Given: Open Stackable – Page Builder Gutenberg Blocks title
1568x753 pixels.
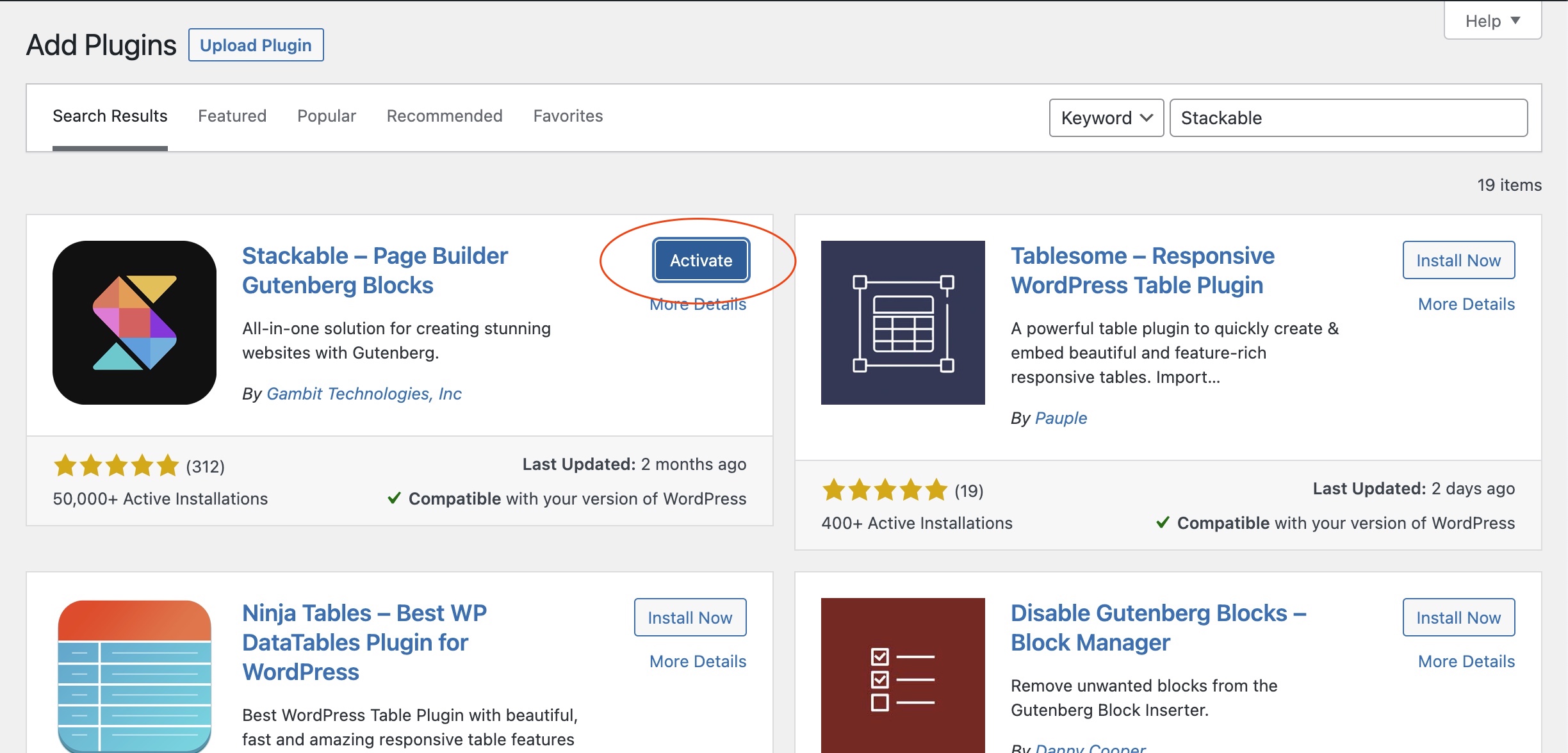Looking at the screenshot, I should tap(375, 270).
